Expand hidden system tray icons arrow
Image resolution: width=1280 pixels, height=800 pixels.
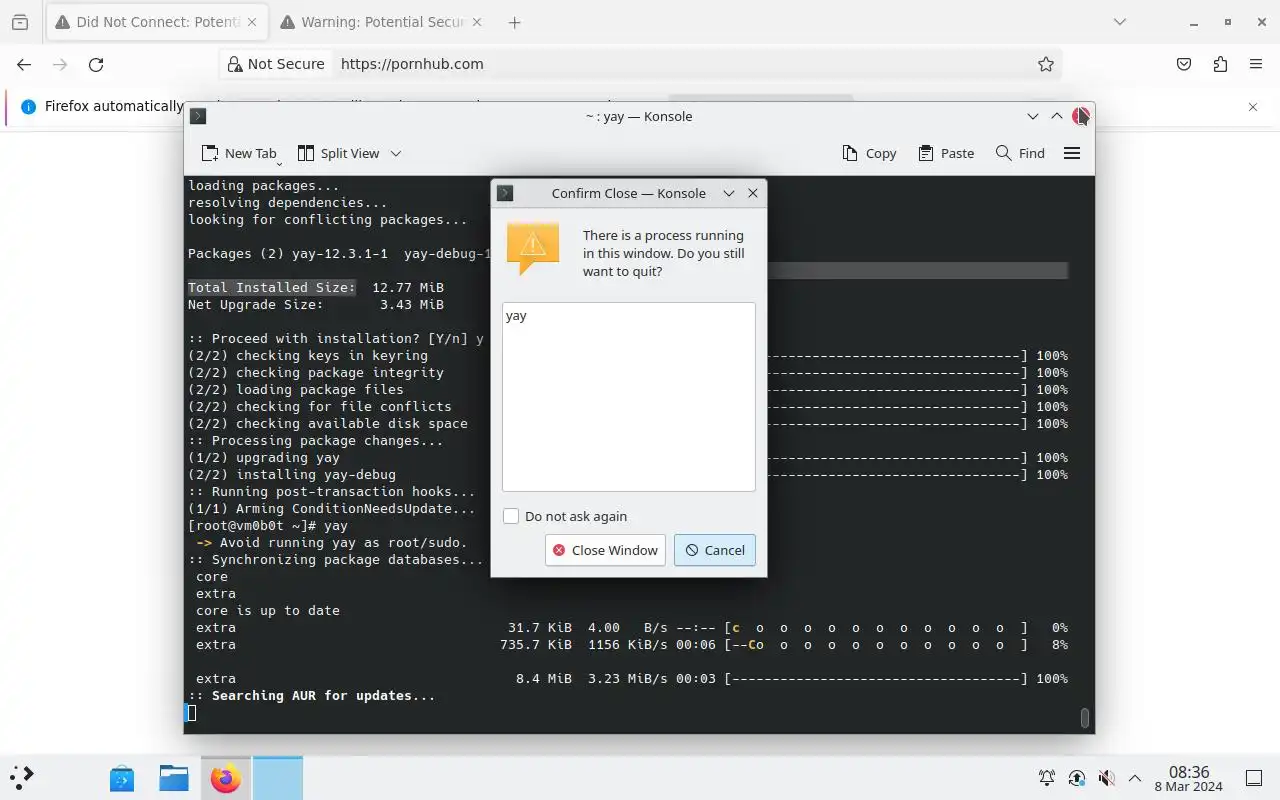click(1135, 778)
